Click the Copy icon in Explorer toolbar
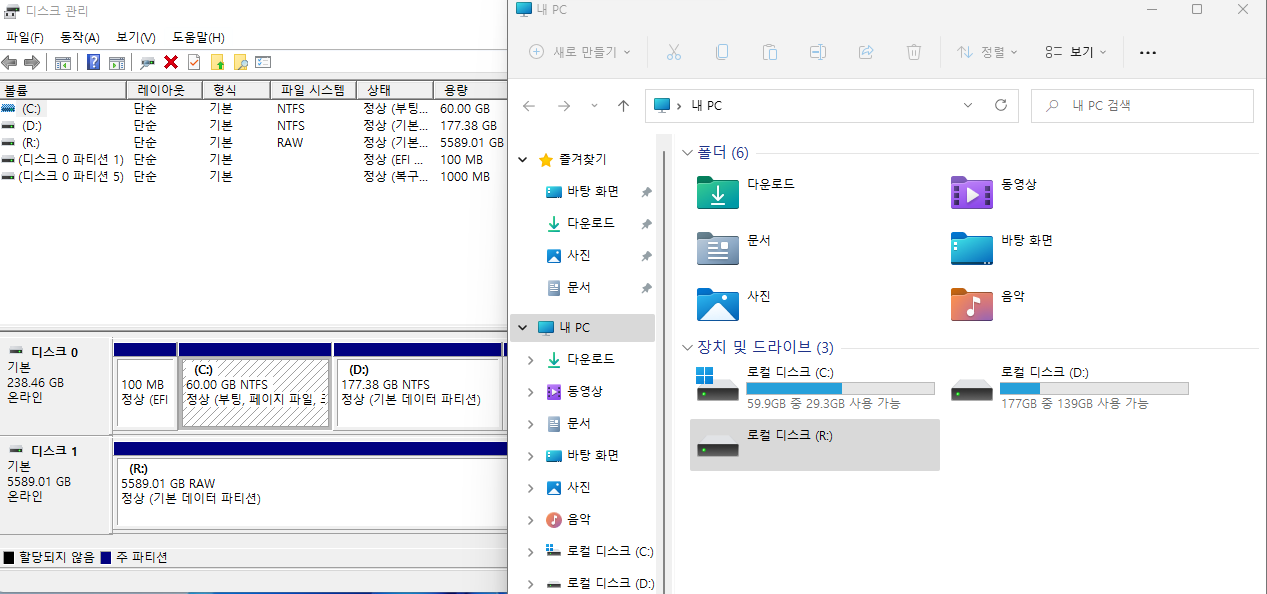The height and width of the screenshot is (594, 1267). pos(721,52)
